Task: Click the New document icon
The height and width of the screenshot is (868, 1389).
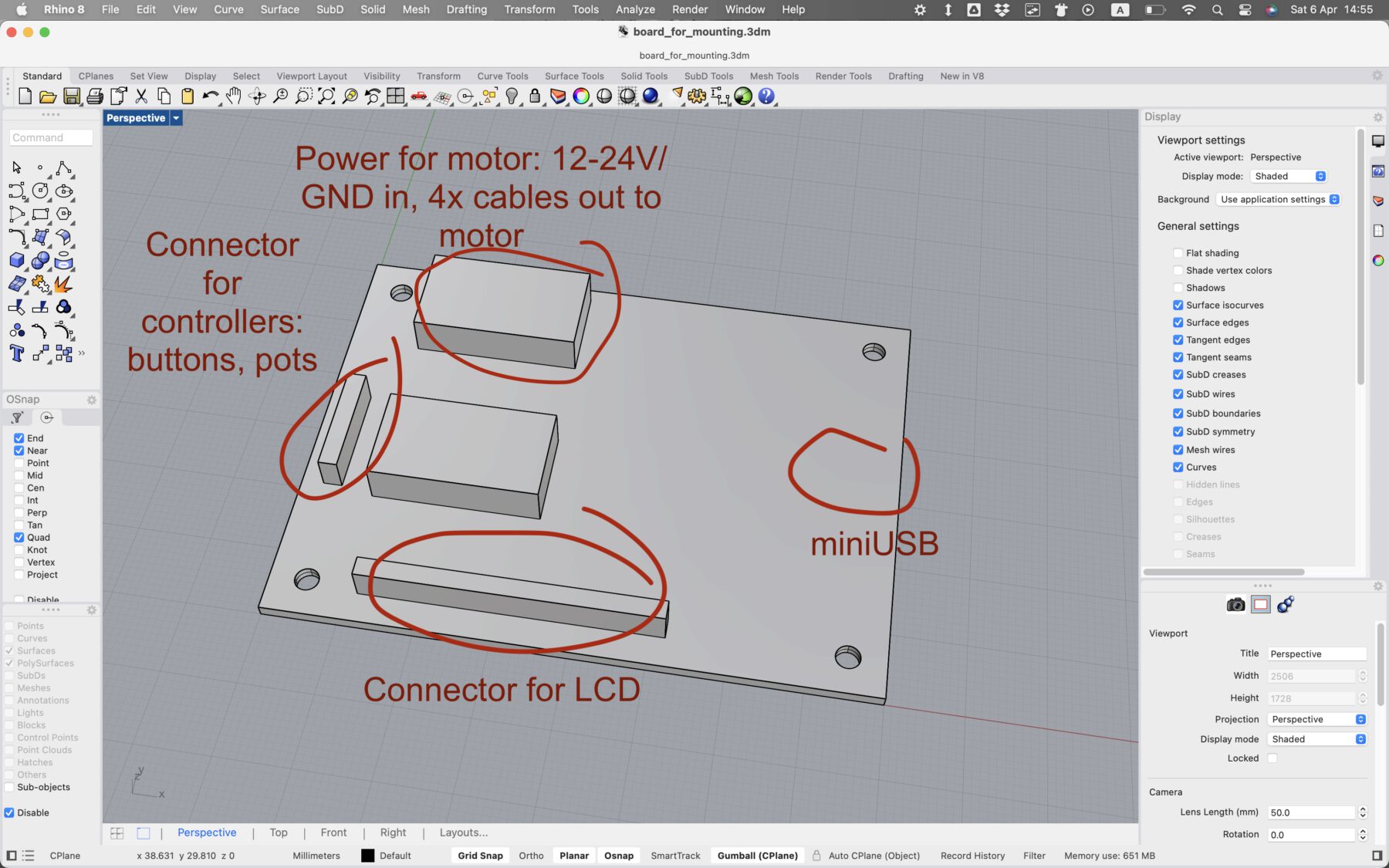Action: (25, 96)
